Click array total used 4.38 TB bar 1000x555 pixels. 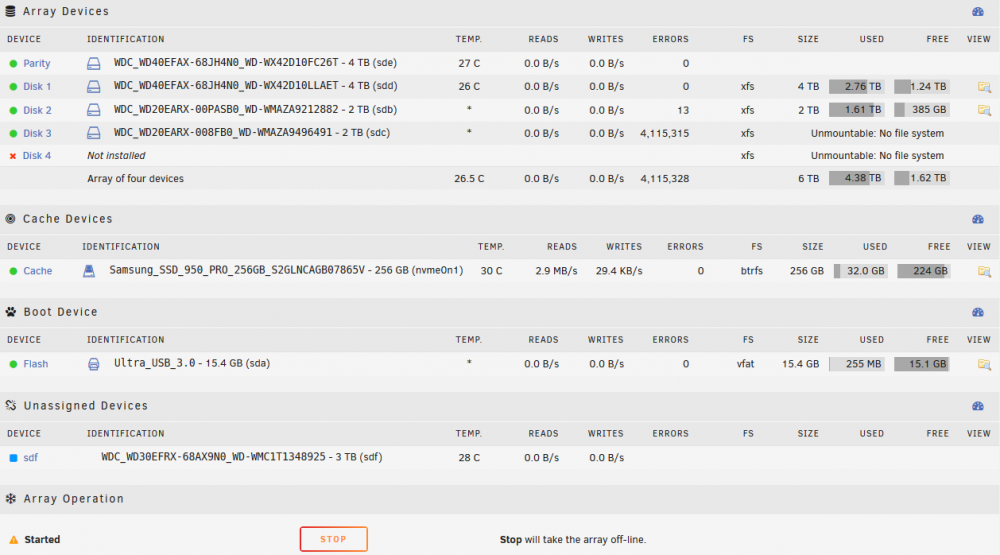tap(857, 178)
